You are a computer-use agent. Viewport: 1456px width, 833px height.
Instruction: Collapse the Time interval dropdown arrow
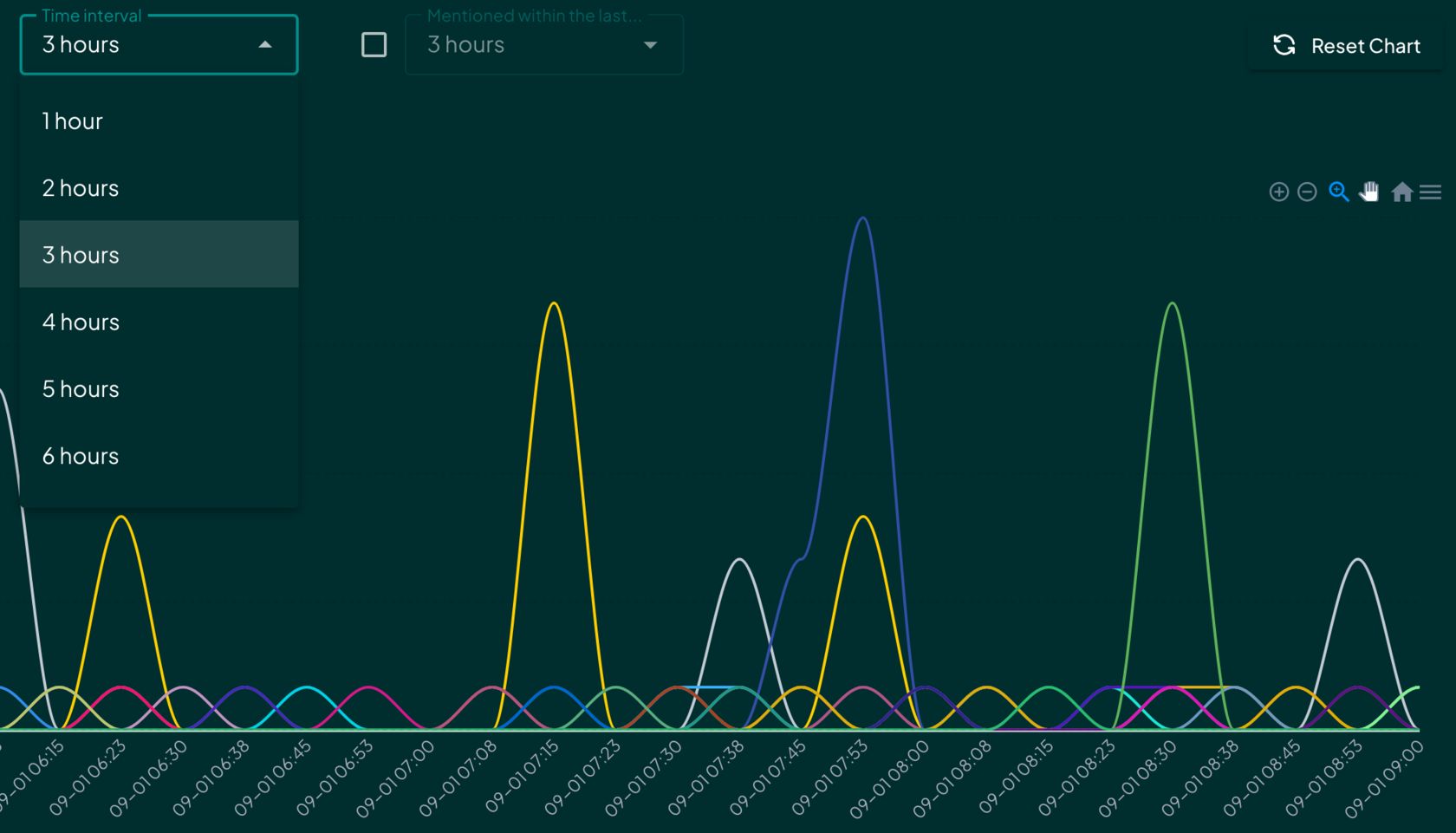pyautogui.click(x=265, y=44)
